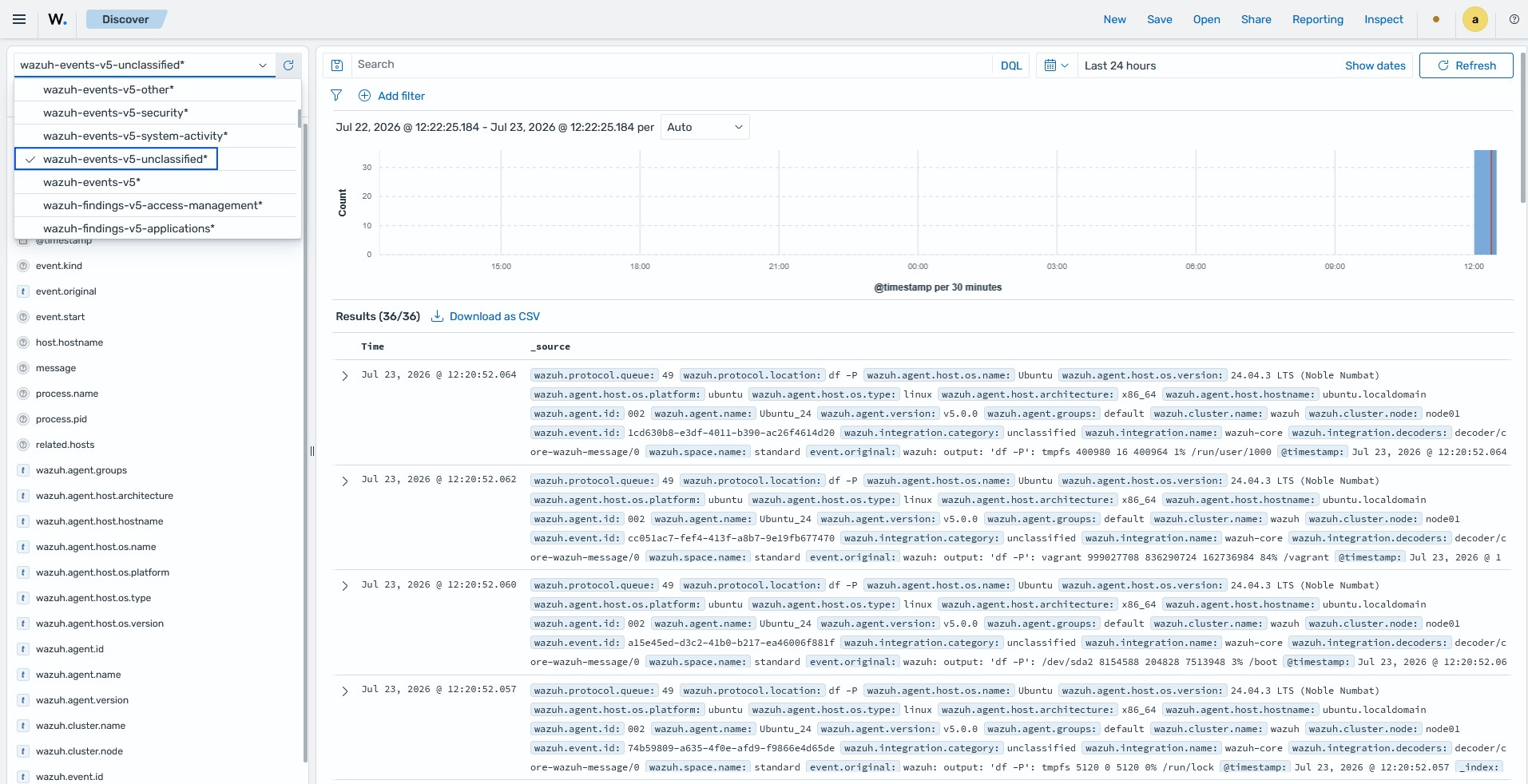1528x784 pixels.
Task: Open the user avatar 'a' menu
Action: [x=1474, y=19]
